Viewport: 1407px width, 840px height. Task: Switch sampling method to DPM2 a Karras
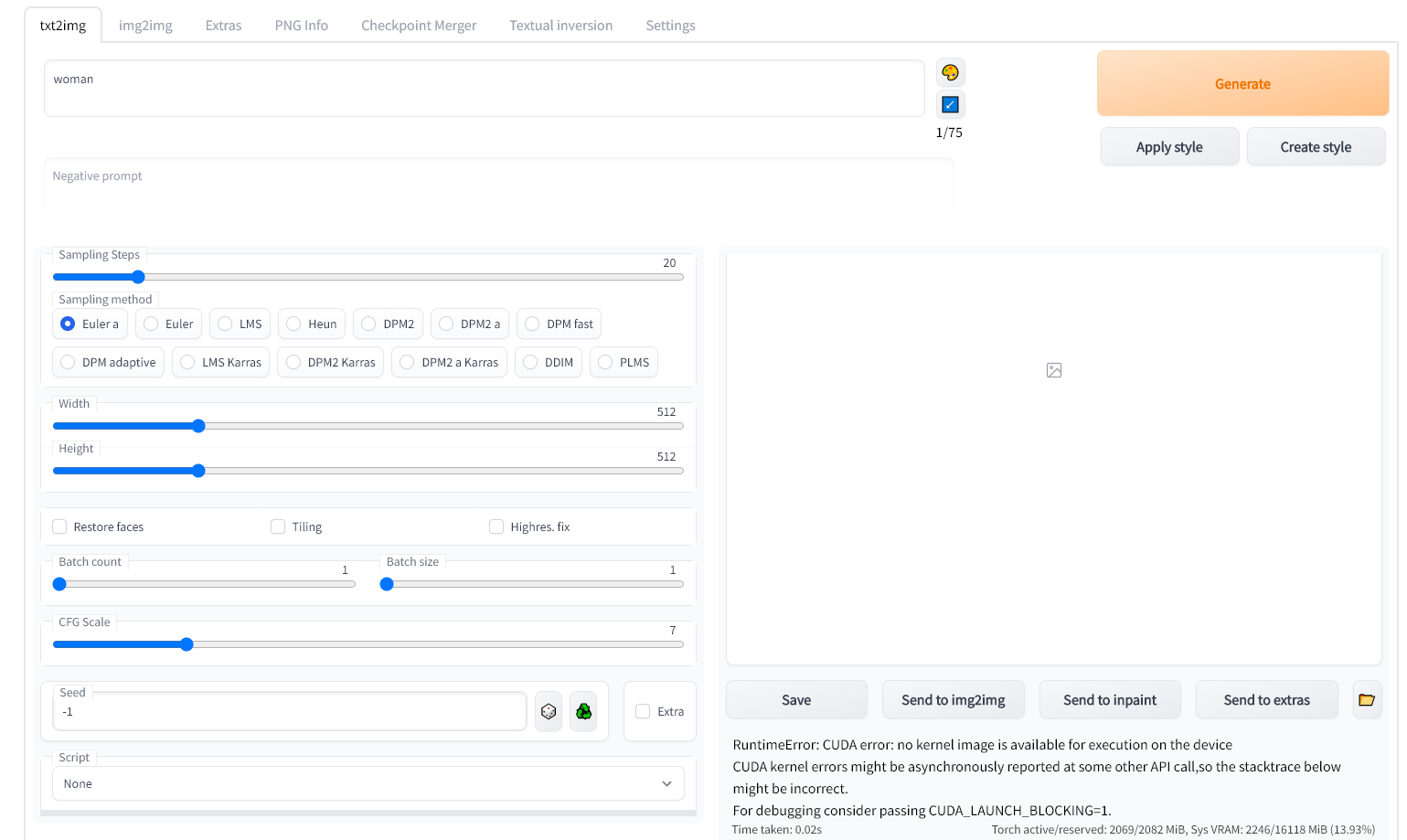click(449, 362)
